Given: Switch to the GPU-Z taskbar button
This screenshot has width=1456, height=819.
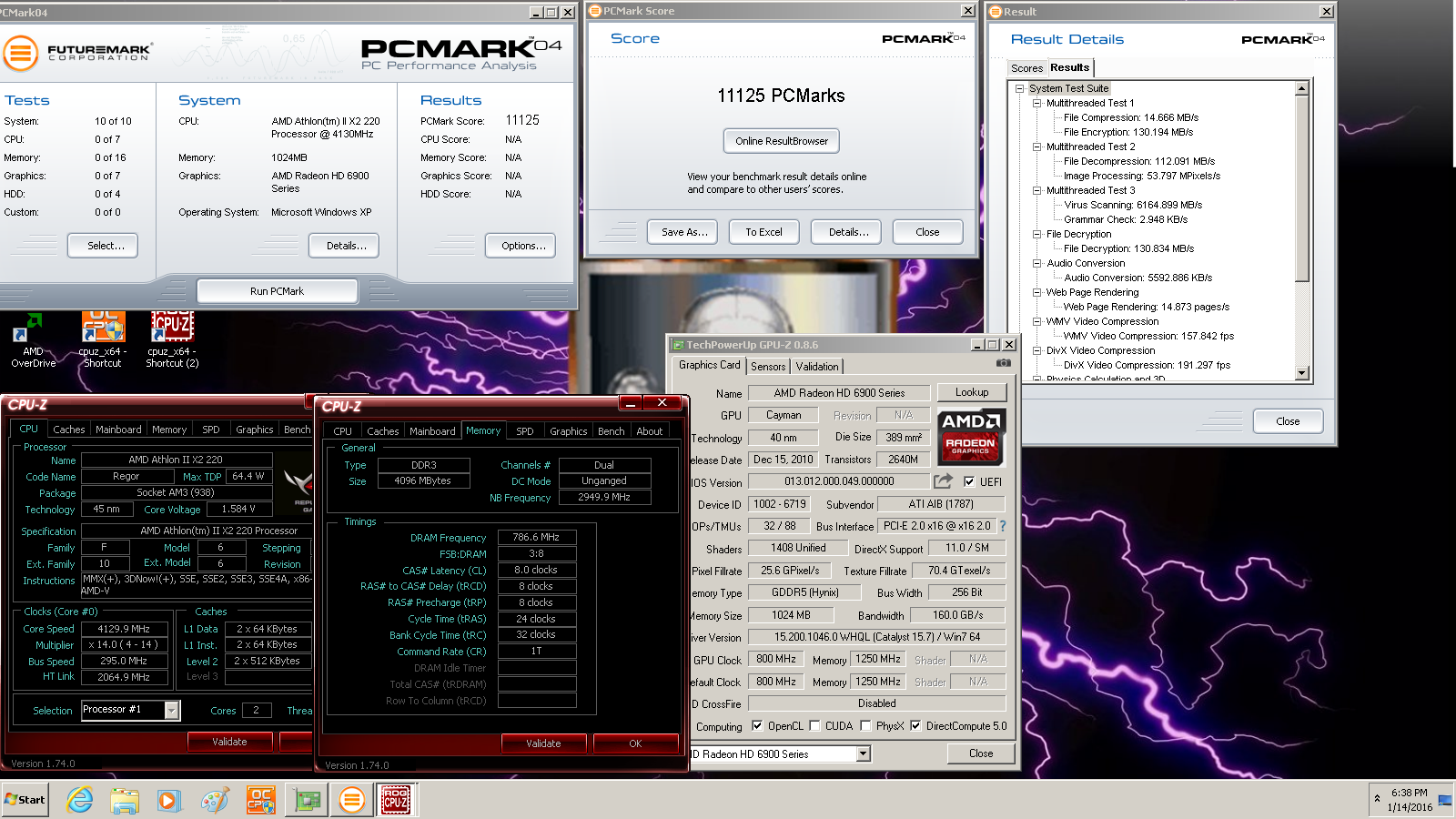Looking at the screenshot, I should [x=308, y=800].
